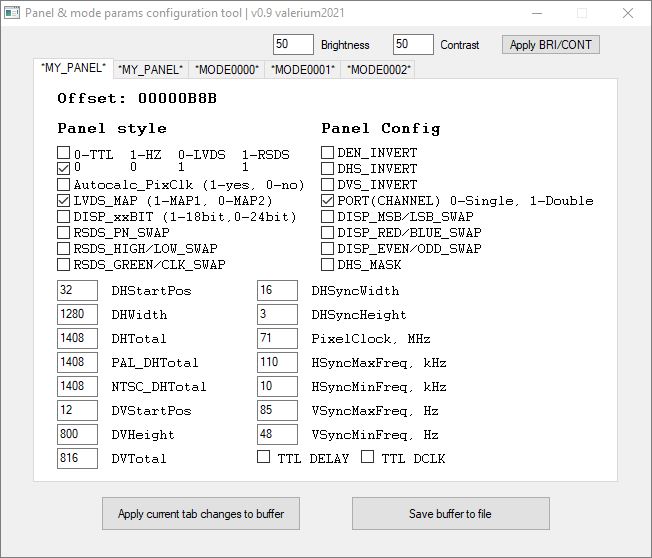
Task: Open the *MODE0001* tab
Action: coord(303,70)
